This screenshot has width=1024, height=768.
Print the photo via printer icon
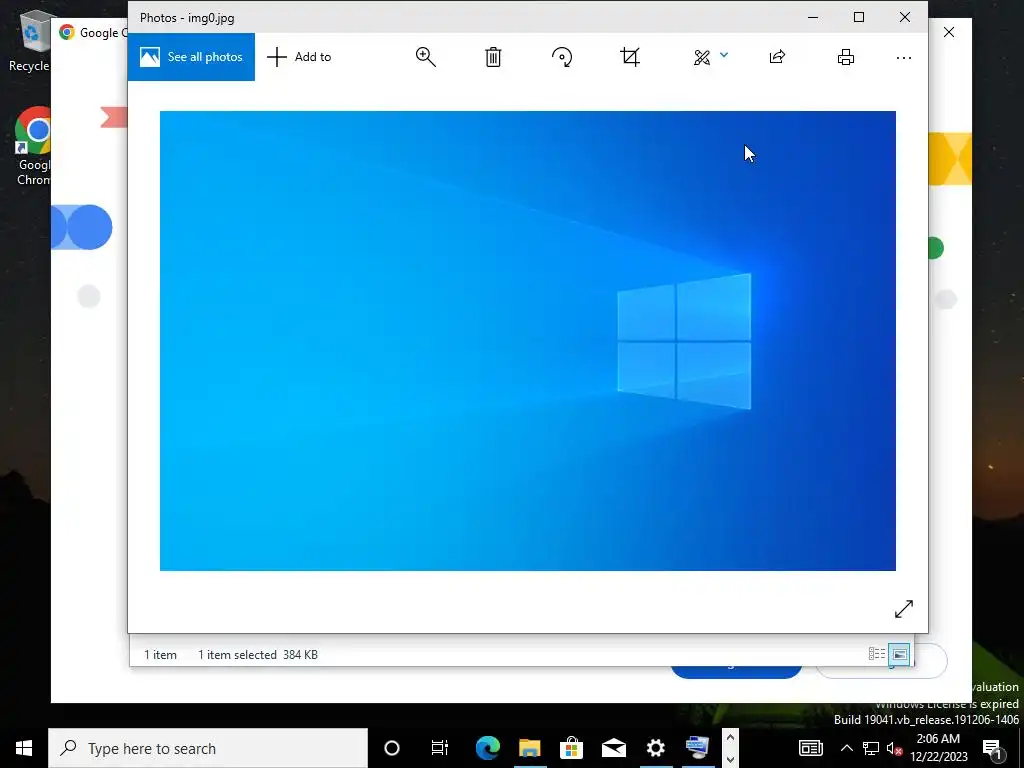click(x=846, y=57)
